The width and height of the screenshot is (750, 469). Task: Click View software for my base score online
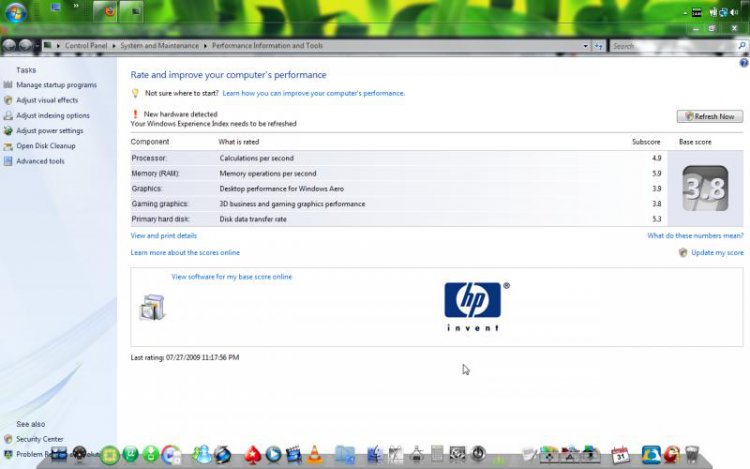pyautogui.click(x=232, y=277)
